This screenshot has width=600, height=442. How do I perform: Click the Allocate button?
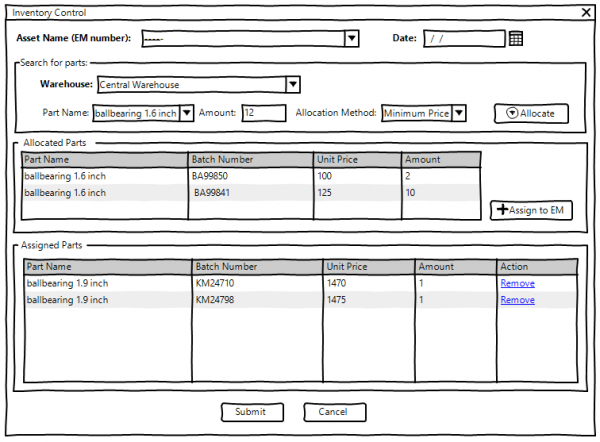click(x=530, y=113)
